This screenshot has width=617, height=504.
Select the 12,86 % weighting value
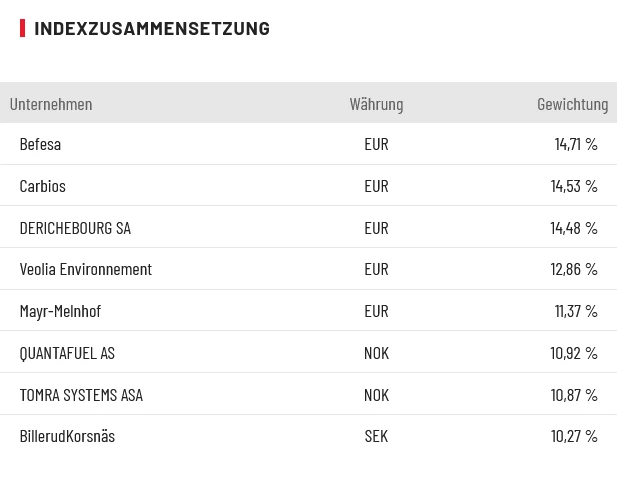click(574, 269)
